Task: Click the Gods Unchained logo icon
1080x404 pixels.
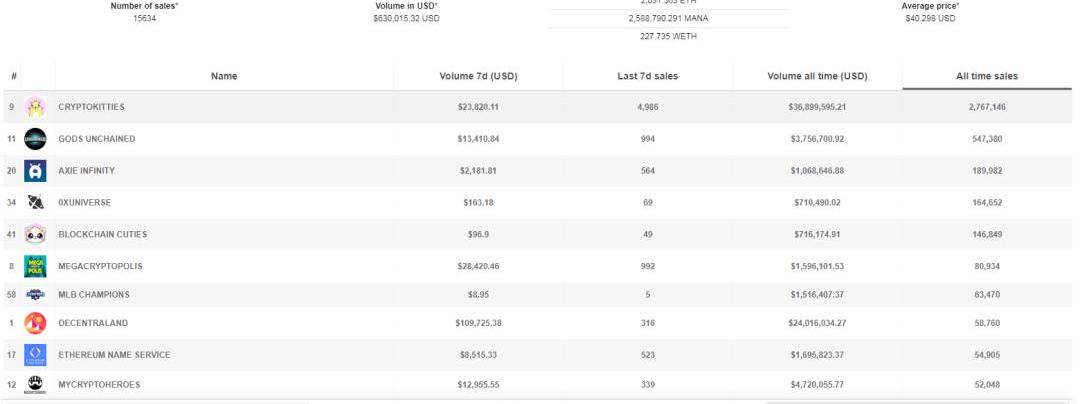Action: tap(35, 139)
